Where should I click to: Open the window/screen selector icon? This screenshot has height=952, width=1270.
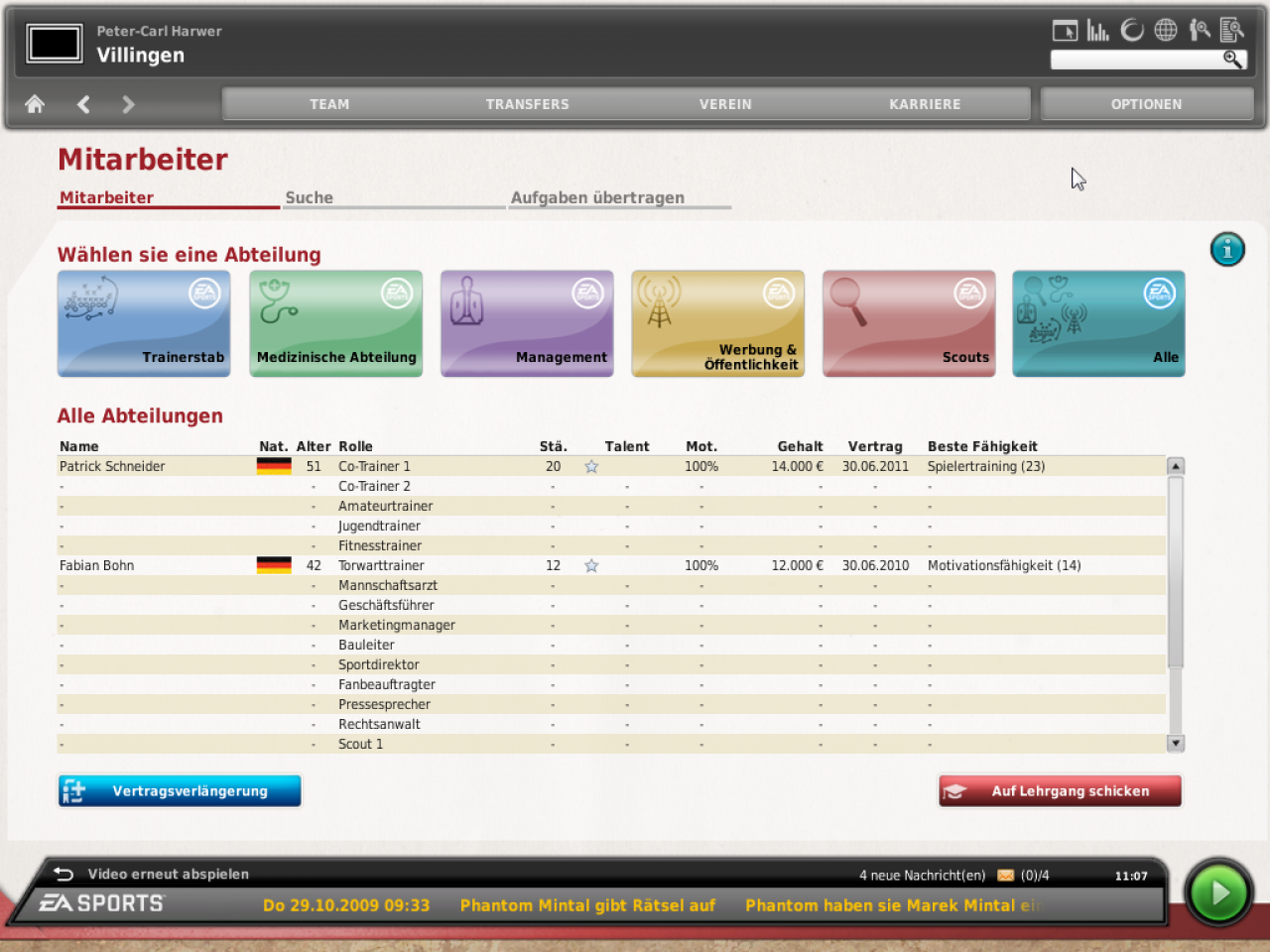click(x=1065, y=31)
